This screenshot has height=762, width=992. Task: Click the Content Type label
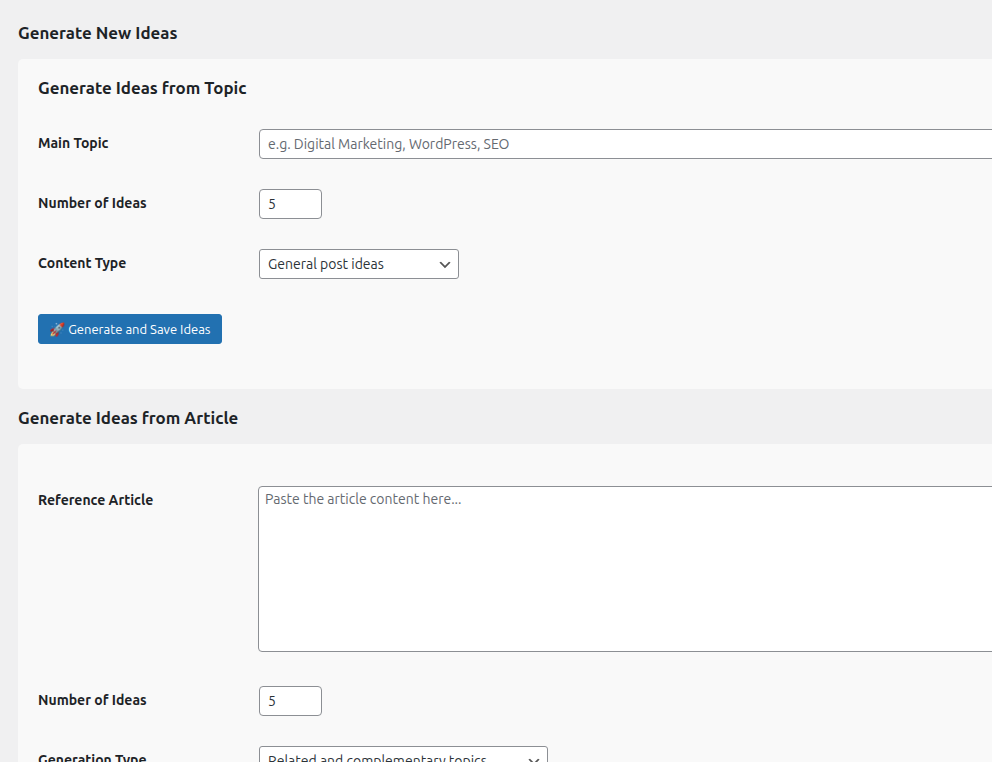(x=82, y=263)
